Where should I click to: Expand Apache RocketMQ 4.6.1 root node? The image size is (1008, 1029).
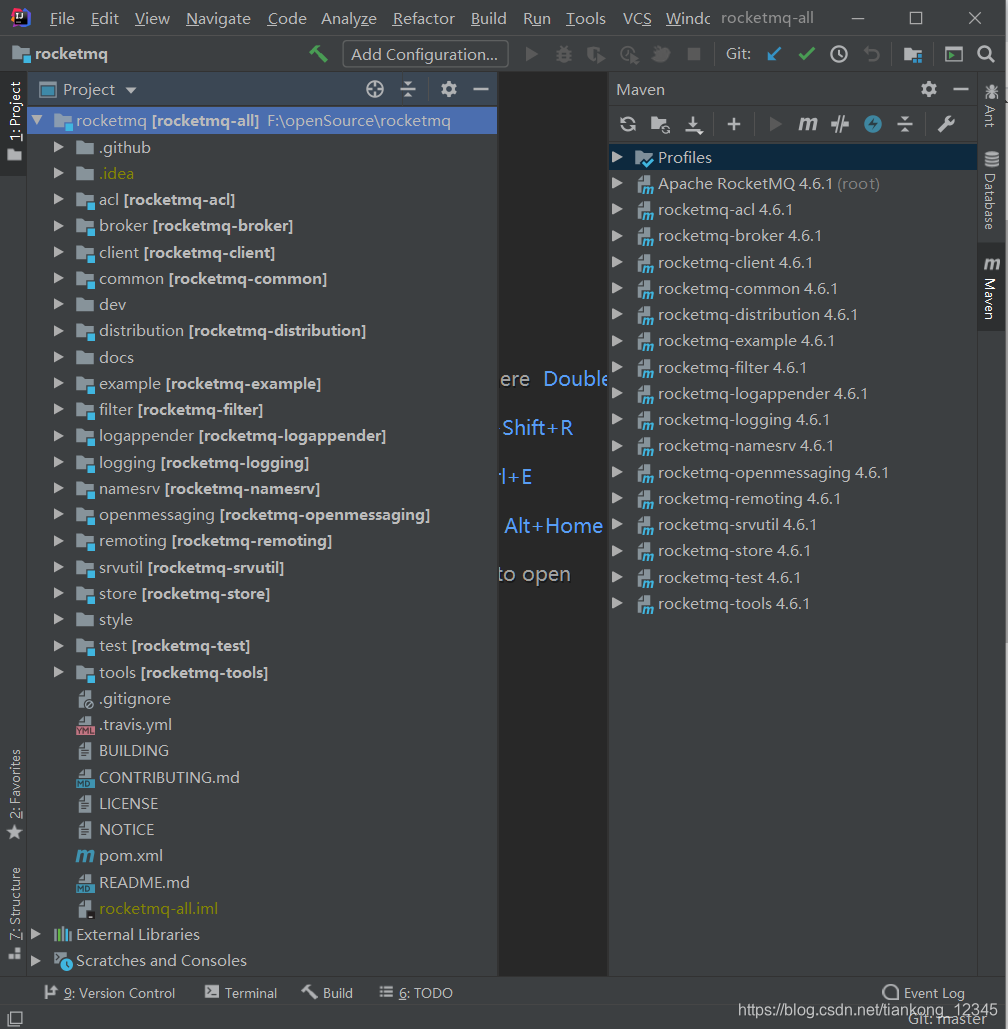coord(617,183)
